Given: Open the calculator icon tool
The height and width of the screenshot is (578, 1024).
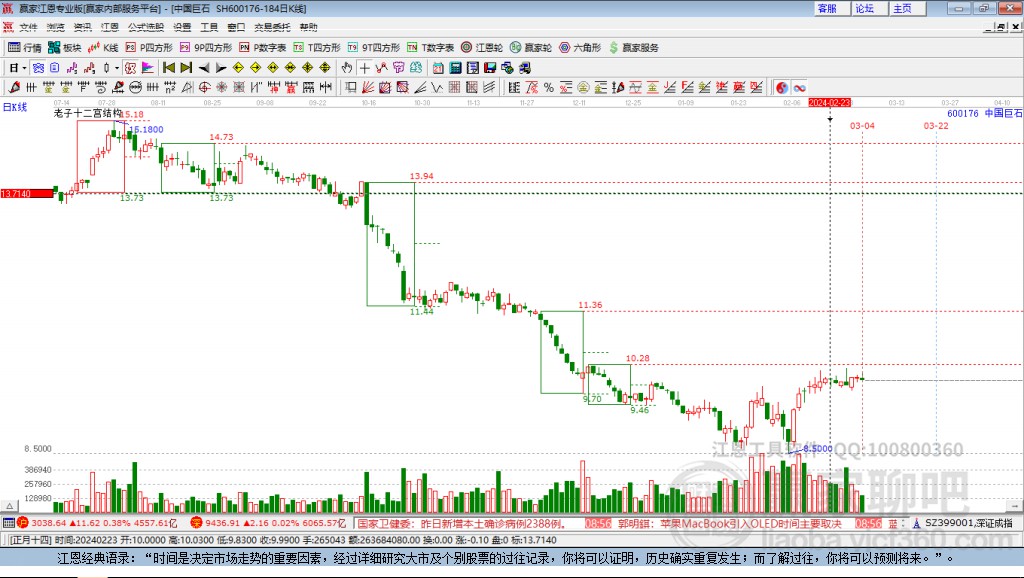Looking at the screenshot, I should tap(455, 68).
